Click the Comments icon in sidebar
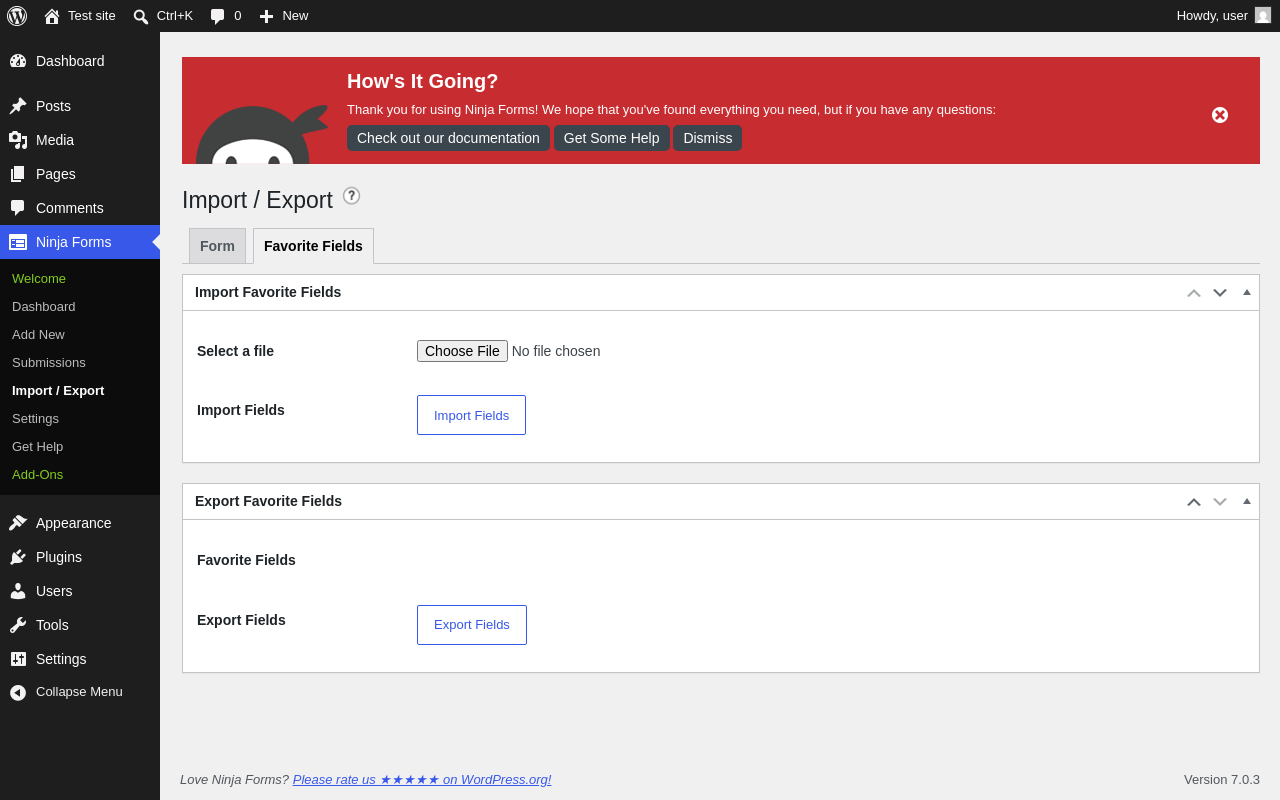This screenshot has height=800, width=1280. (18, 208)
